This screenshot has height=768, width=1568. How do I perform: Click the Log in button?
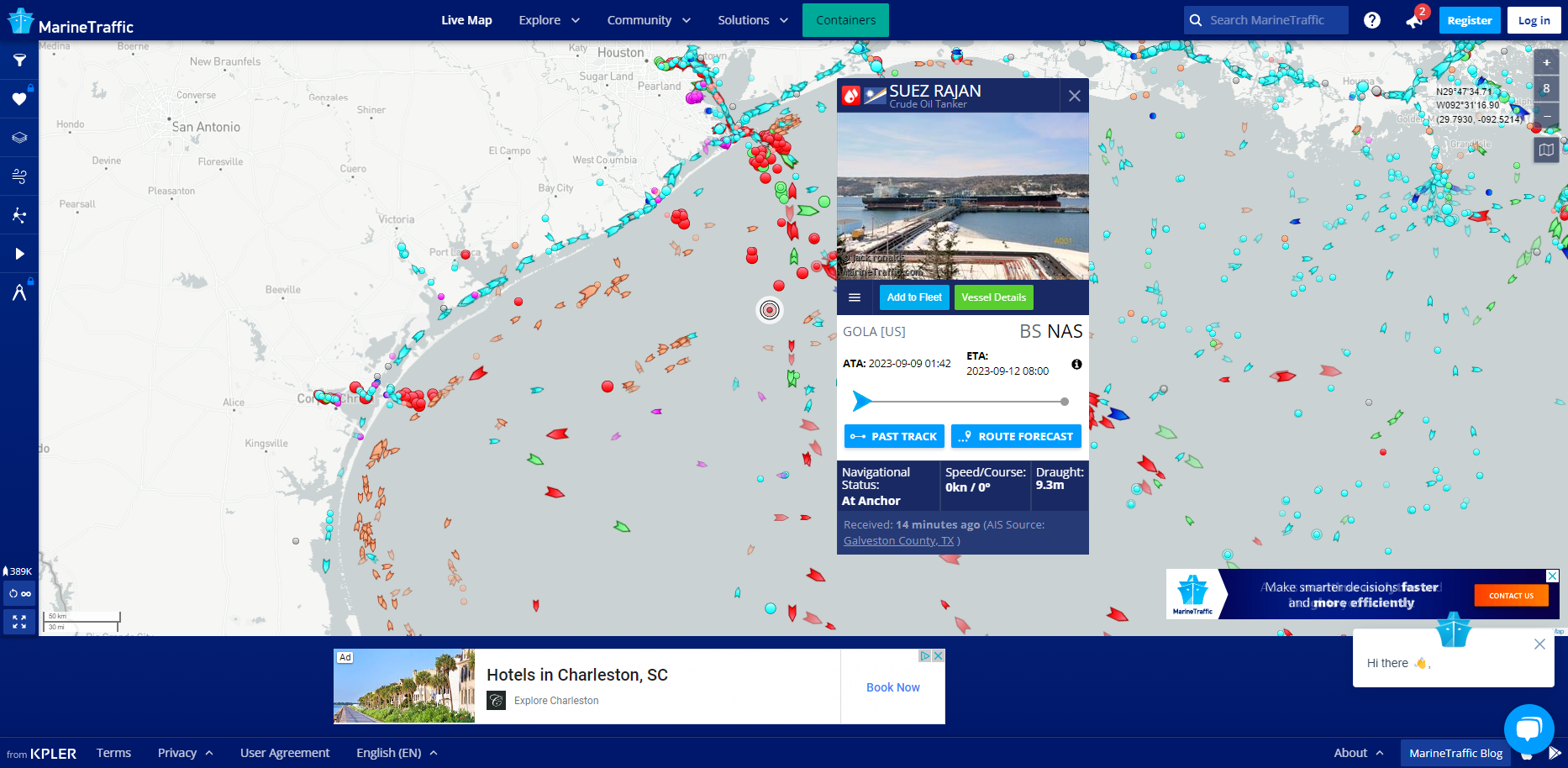click(1534, 20)
